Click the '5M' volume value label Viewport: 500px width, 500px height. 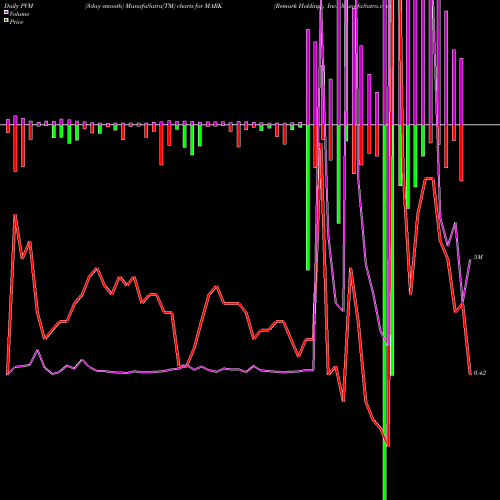(478, 257)
